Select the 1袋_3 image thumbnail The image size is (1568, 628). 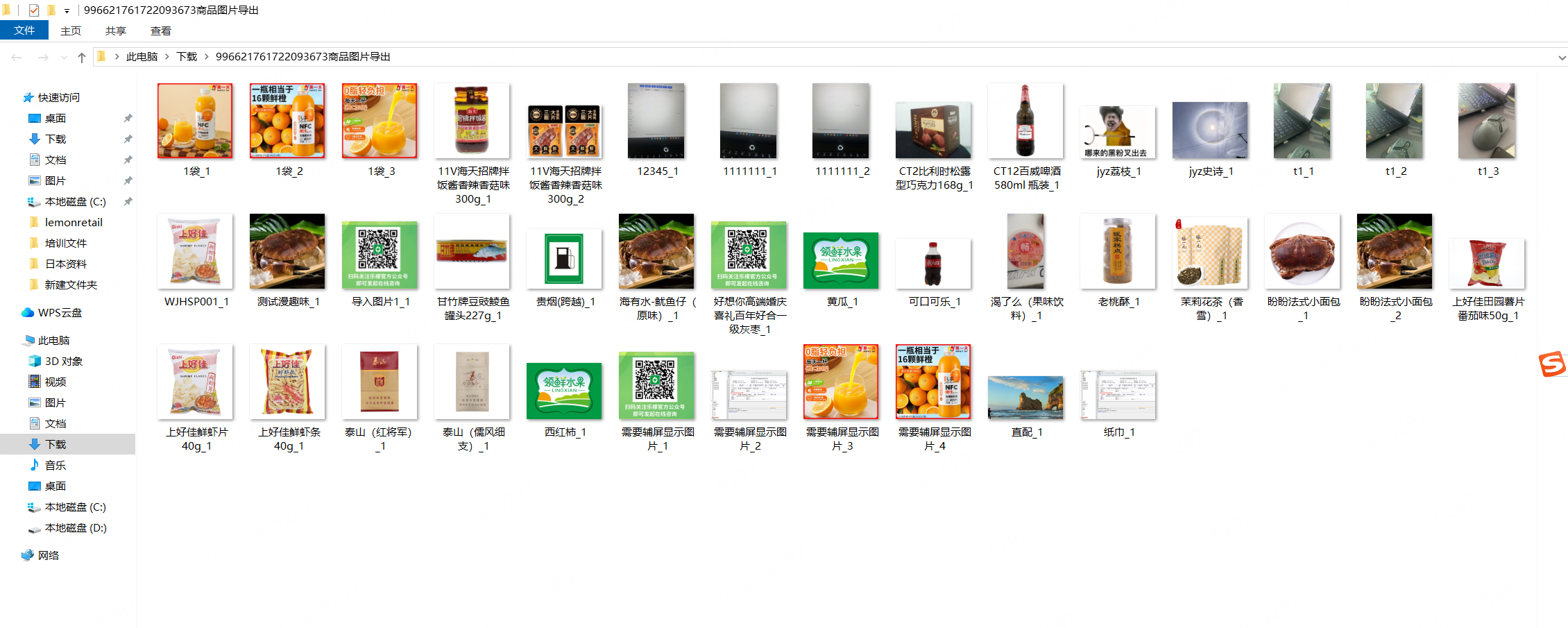(380, 121)
